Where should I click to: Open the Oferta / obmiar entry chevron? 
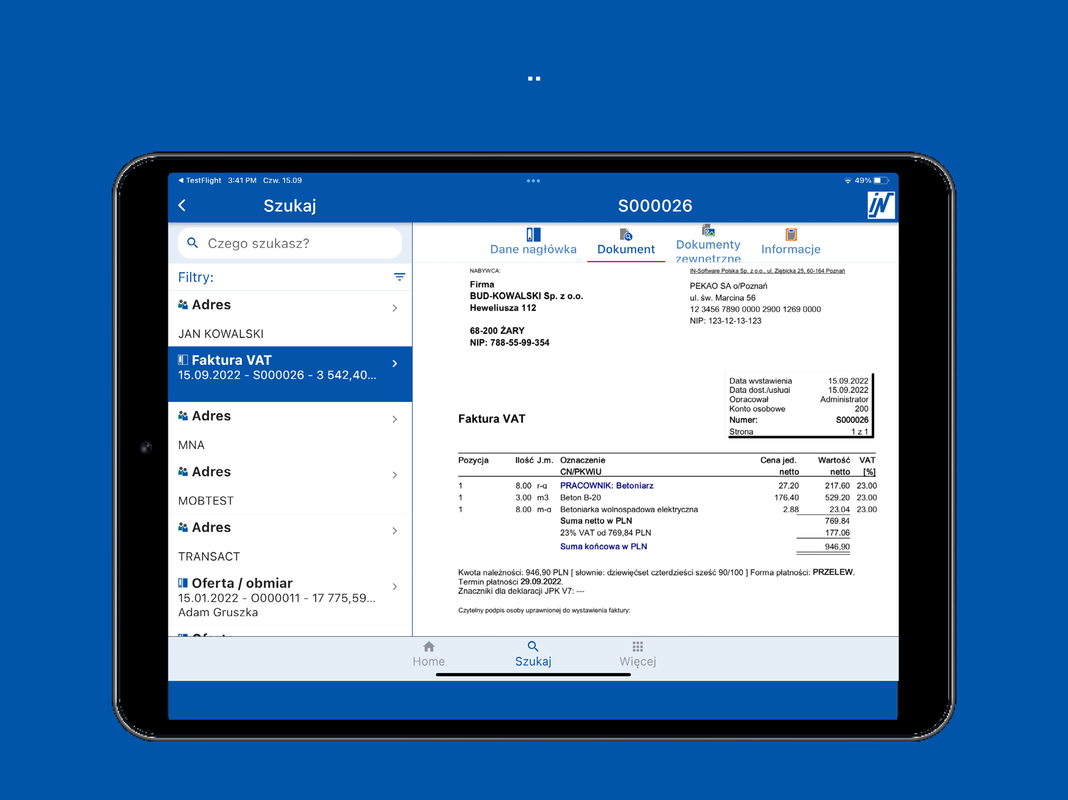pyautogui.click(x=395, y=586)
